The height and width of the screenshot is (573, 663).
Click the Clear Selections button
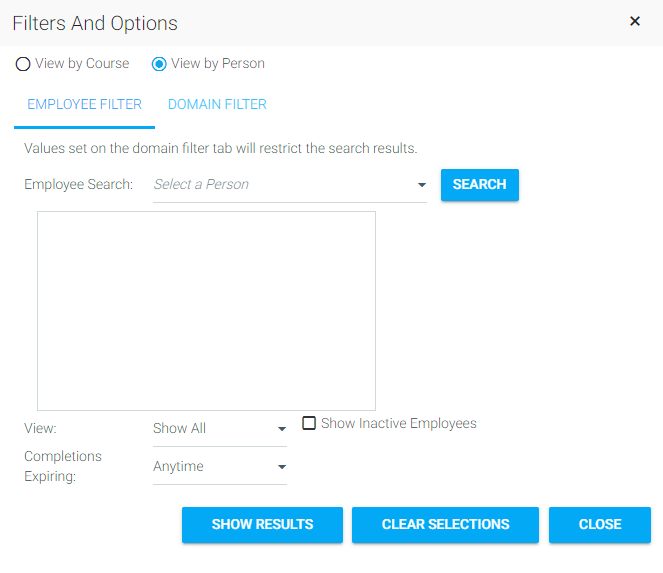[445, 524]
